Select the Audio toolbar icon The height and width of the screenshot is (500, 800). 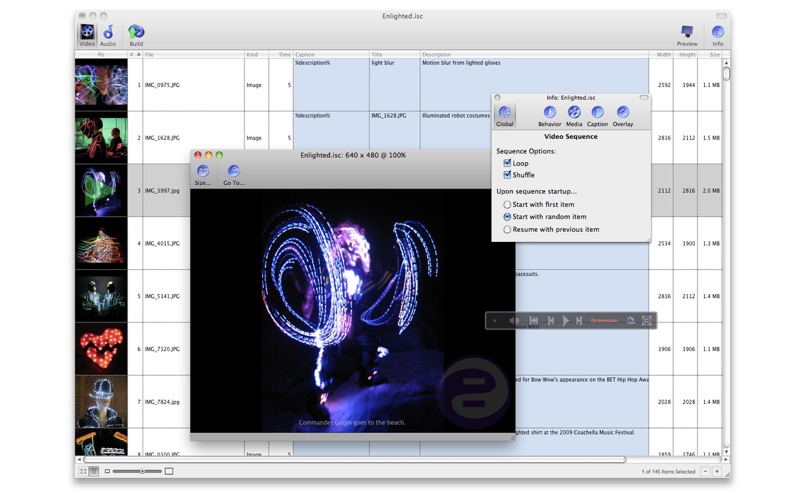[108, 35]
